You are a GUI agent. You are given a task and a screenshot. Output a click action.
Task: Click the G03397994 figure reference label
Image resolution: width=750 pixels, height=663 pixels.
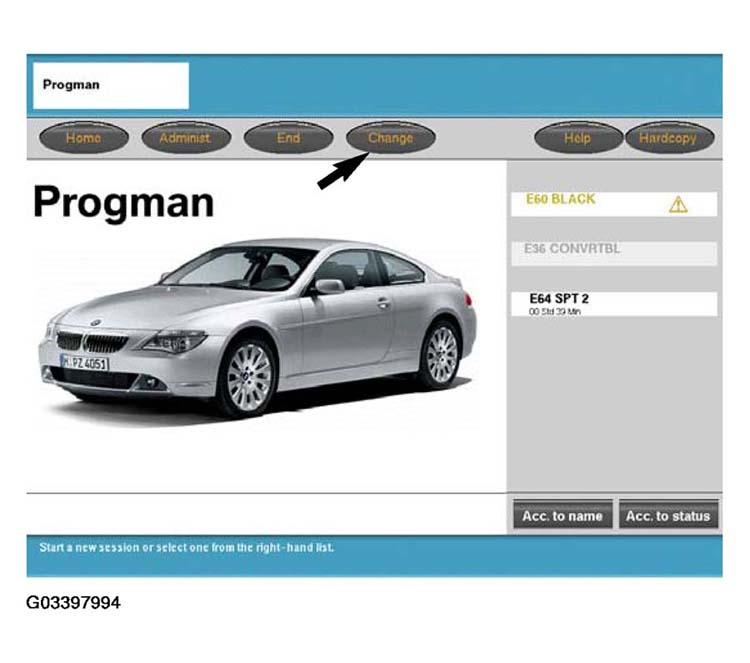[x=74, y=603]
